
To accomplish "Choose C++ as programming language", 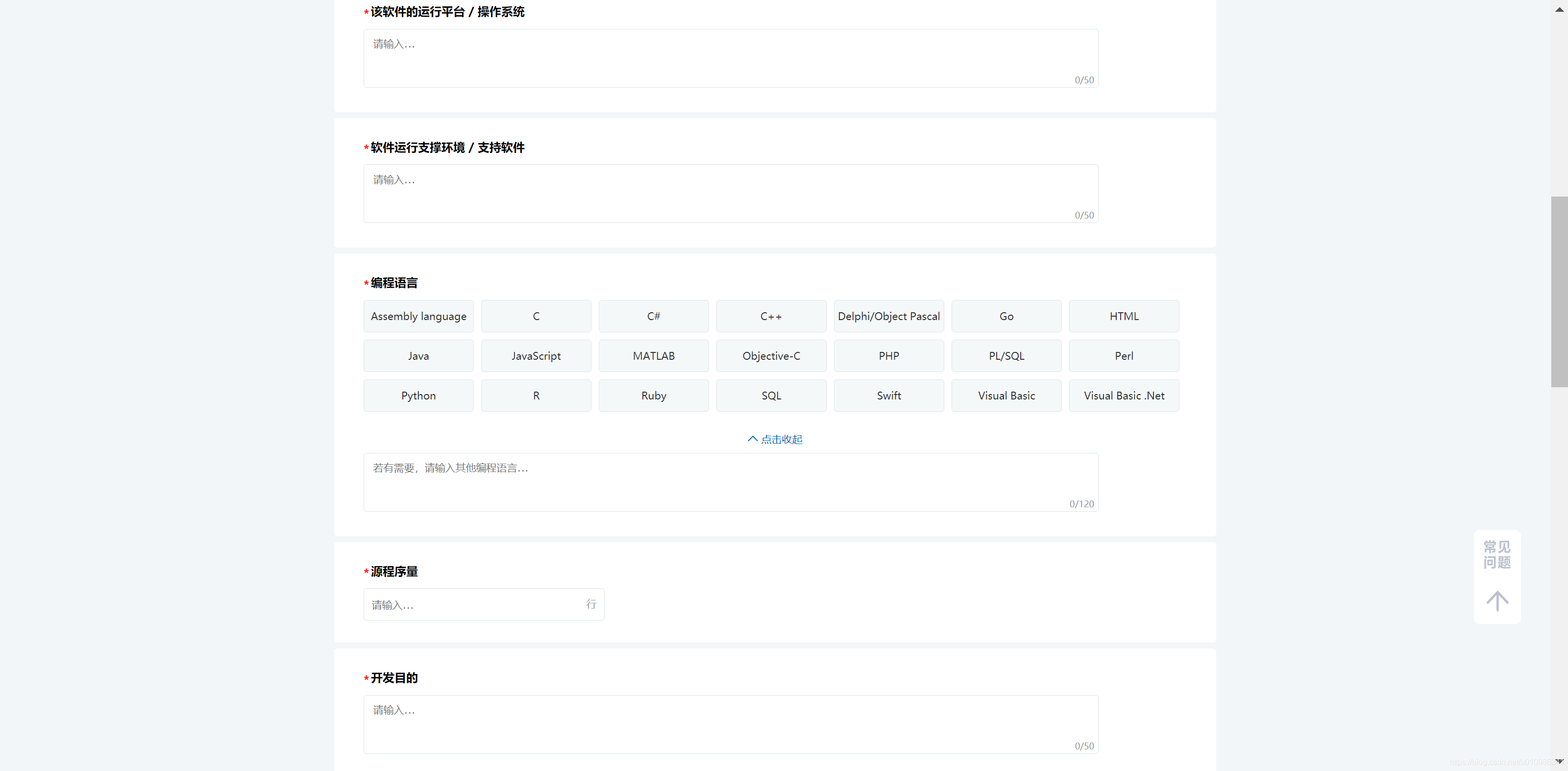I will (x=771, y=316).
